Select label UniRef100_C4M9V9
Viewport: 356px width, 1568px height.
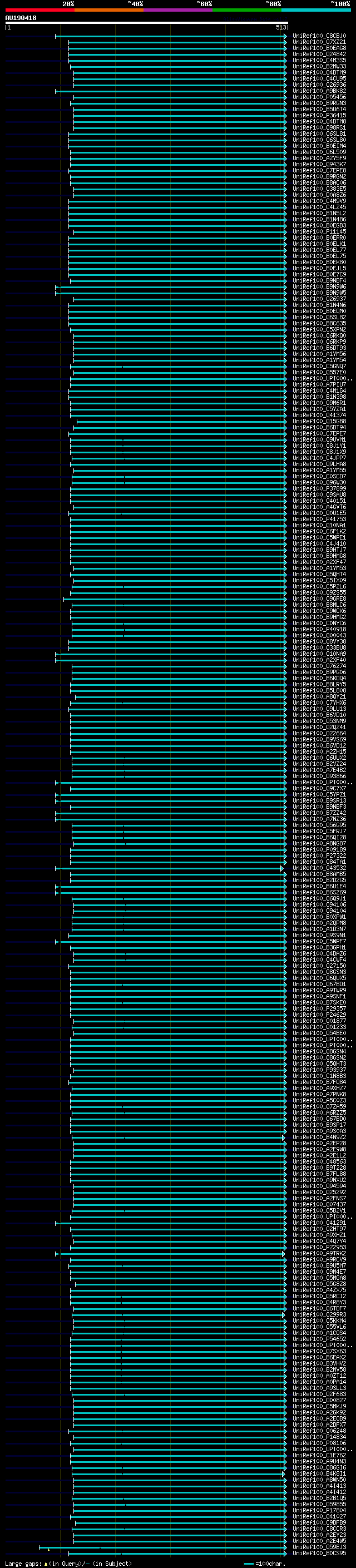[319, 201]
